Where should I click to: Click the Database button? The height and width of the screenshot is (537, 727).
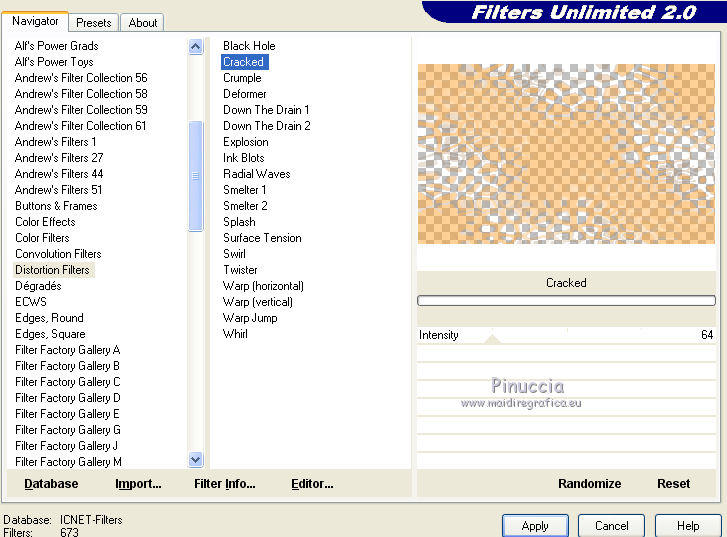pos(51,484)
